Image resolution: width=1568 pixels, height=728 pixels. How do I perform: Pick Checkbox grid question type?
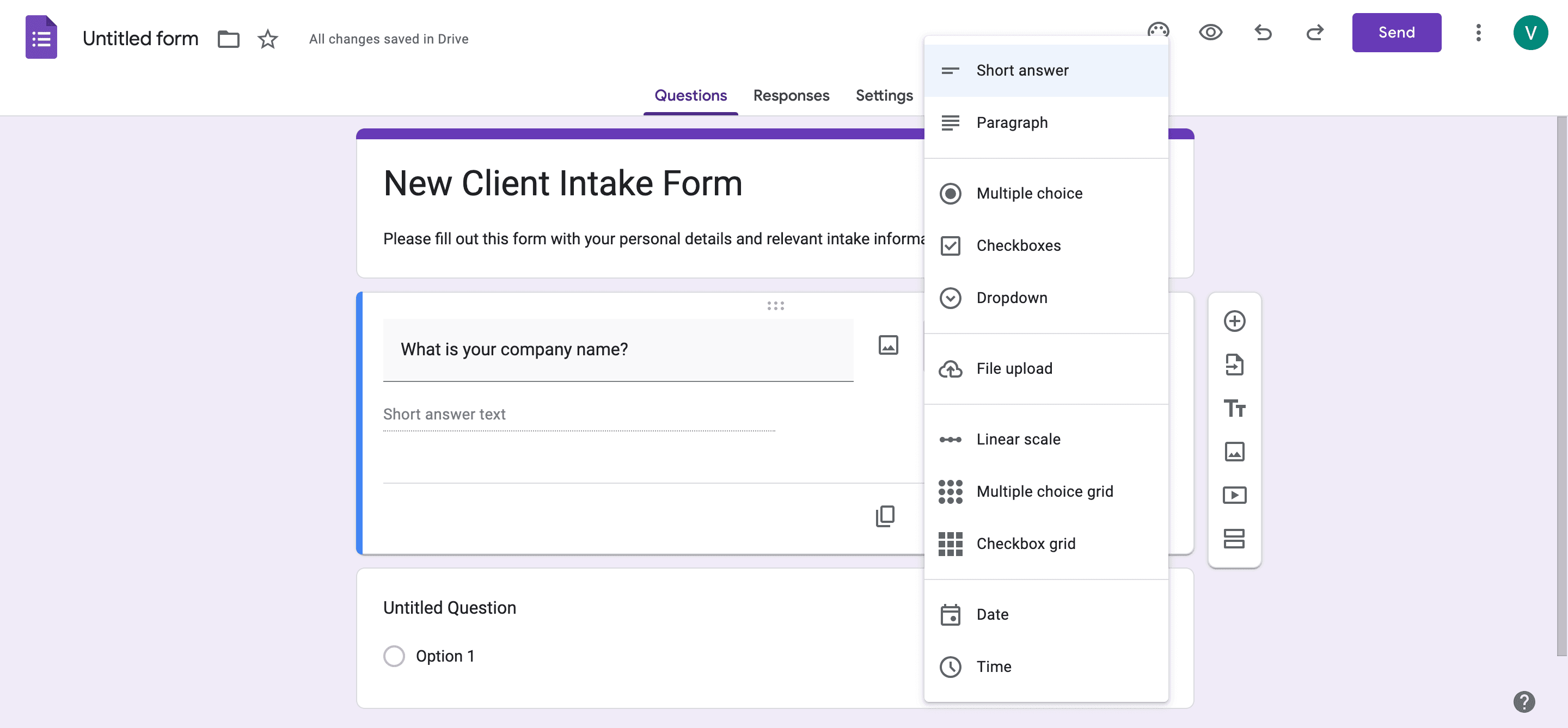(1046, 544)
